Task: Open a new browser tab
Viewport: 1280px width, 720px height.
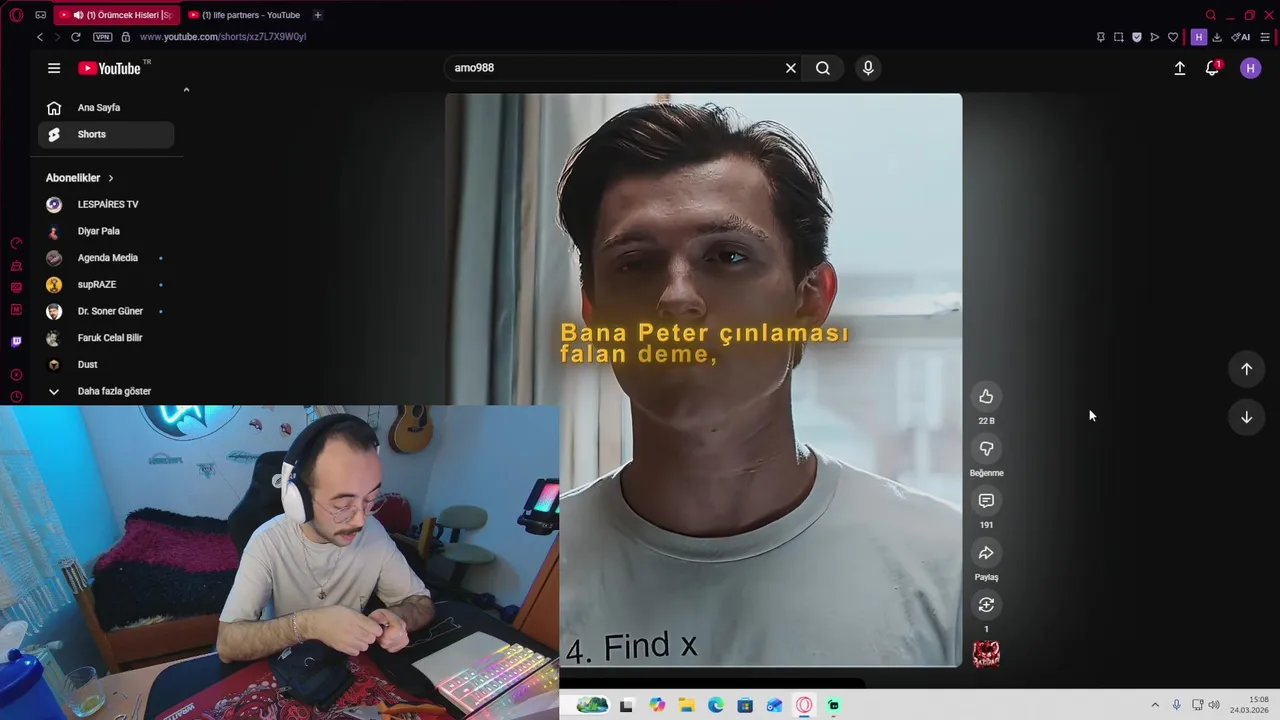Action: pyautogui.click(x=317, y=15)
